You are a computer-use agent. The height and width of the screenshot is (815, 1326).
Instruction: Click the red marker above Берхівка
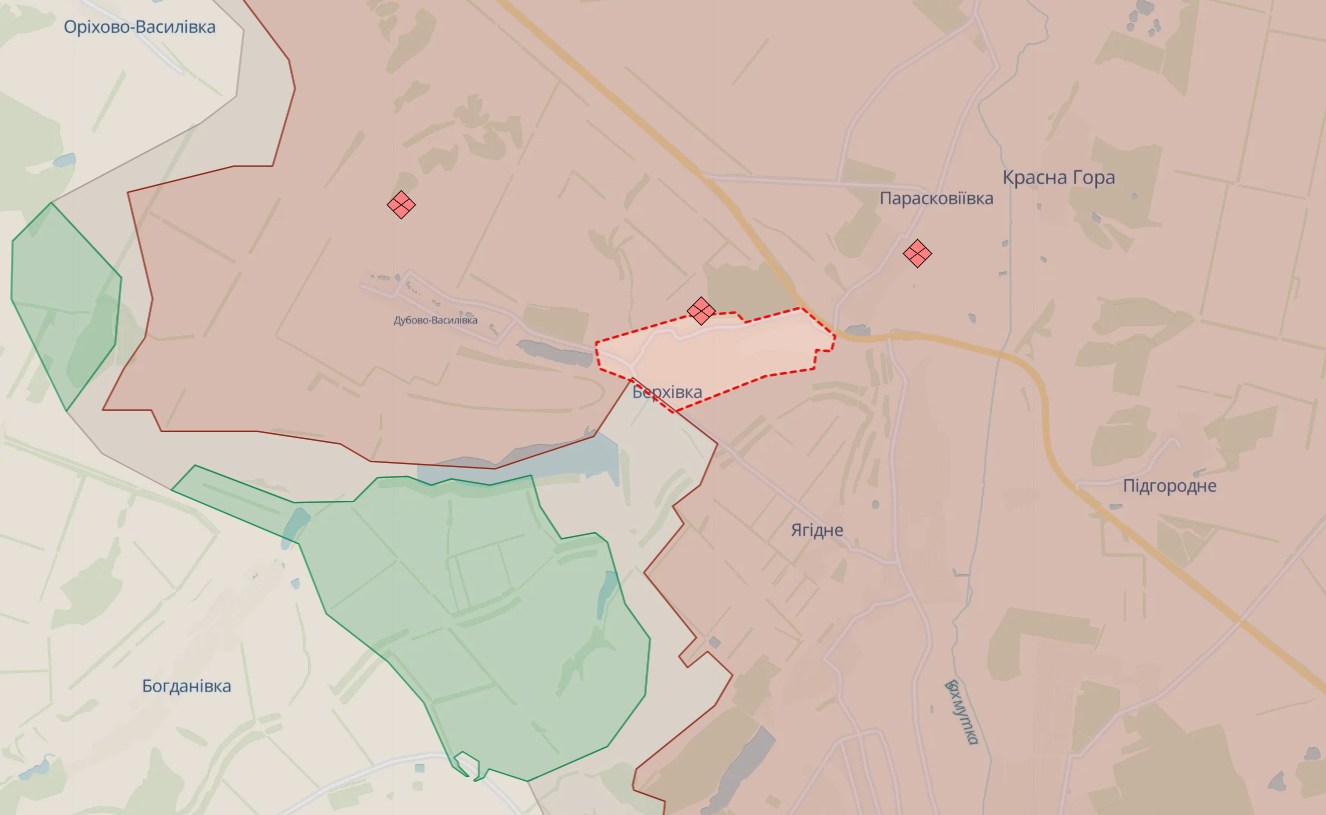tap(701, 311)
